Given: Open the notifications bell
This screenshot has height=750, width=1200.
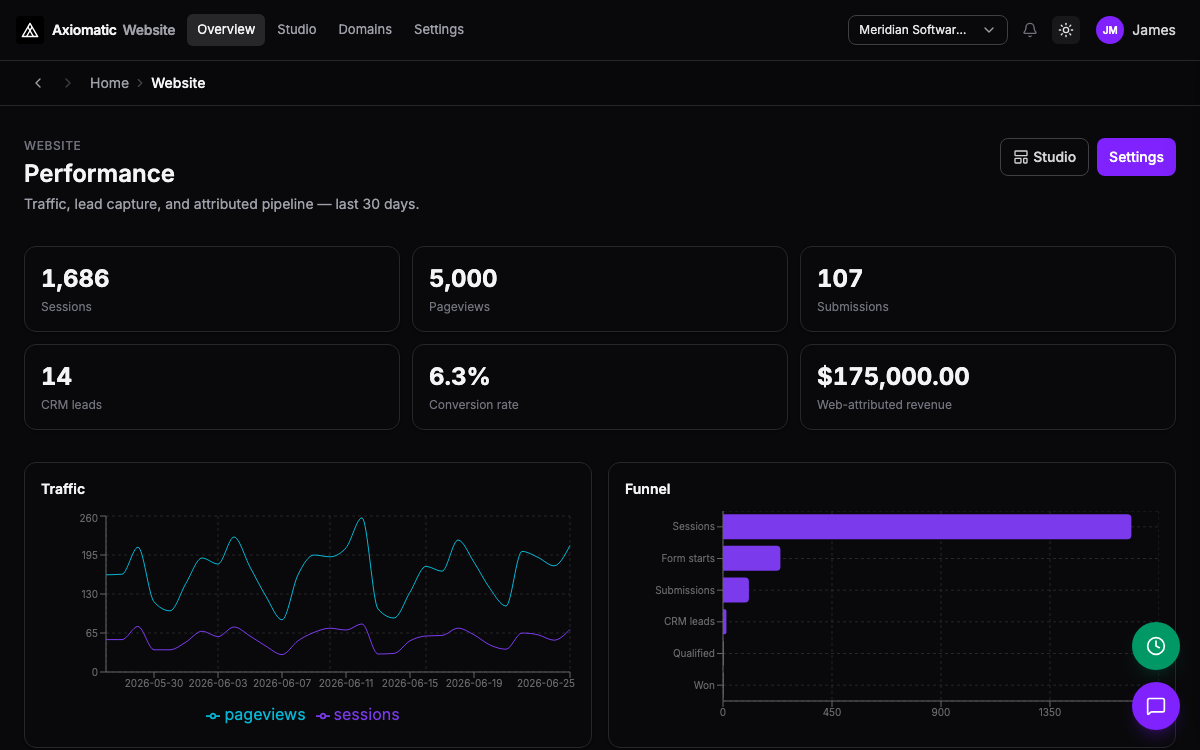Looking at the screenshot, I should click(x=1030, y=30).
